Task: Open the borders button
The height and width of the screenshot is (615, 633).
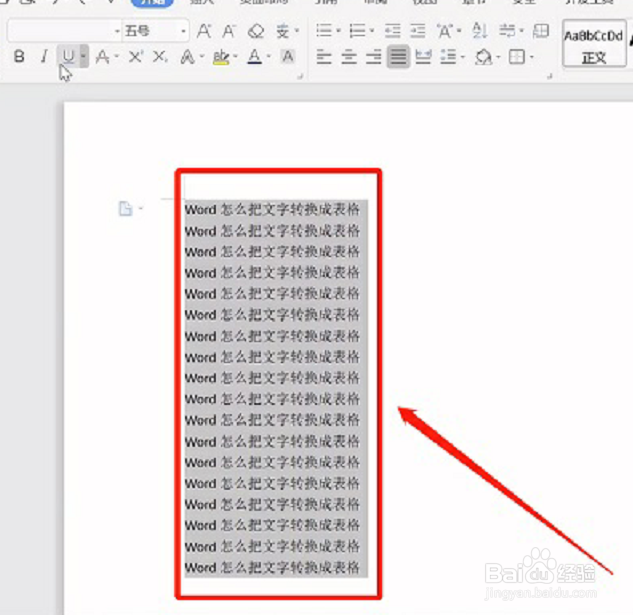Action: (x=517, y=57)
